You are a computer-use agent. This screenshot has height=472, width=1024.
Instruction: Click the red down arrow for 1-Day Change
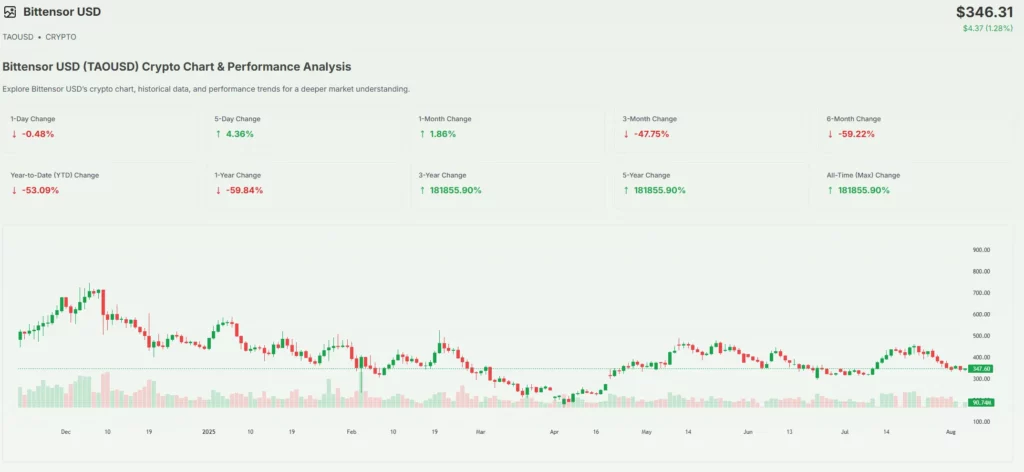[x=14, y=134]
